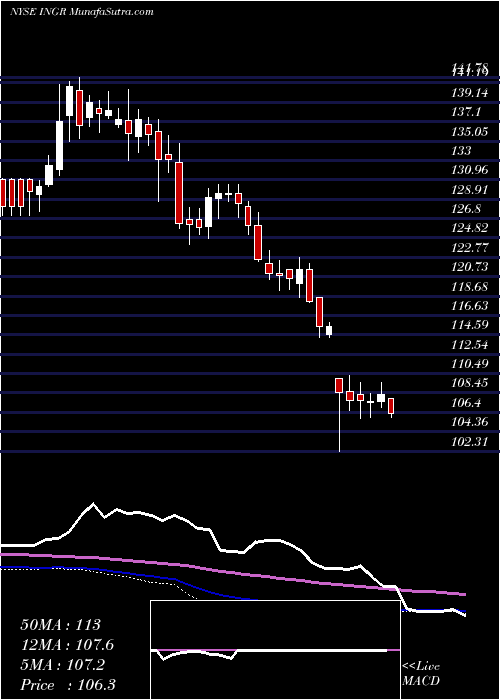Click the NYSE INGR MunafaSutra.com title text
The image size is (500, 700).
point(81,12)
